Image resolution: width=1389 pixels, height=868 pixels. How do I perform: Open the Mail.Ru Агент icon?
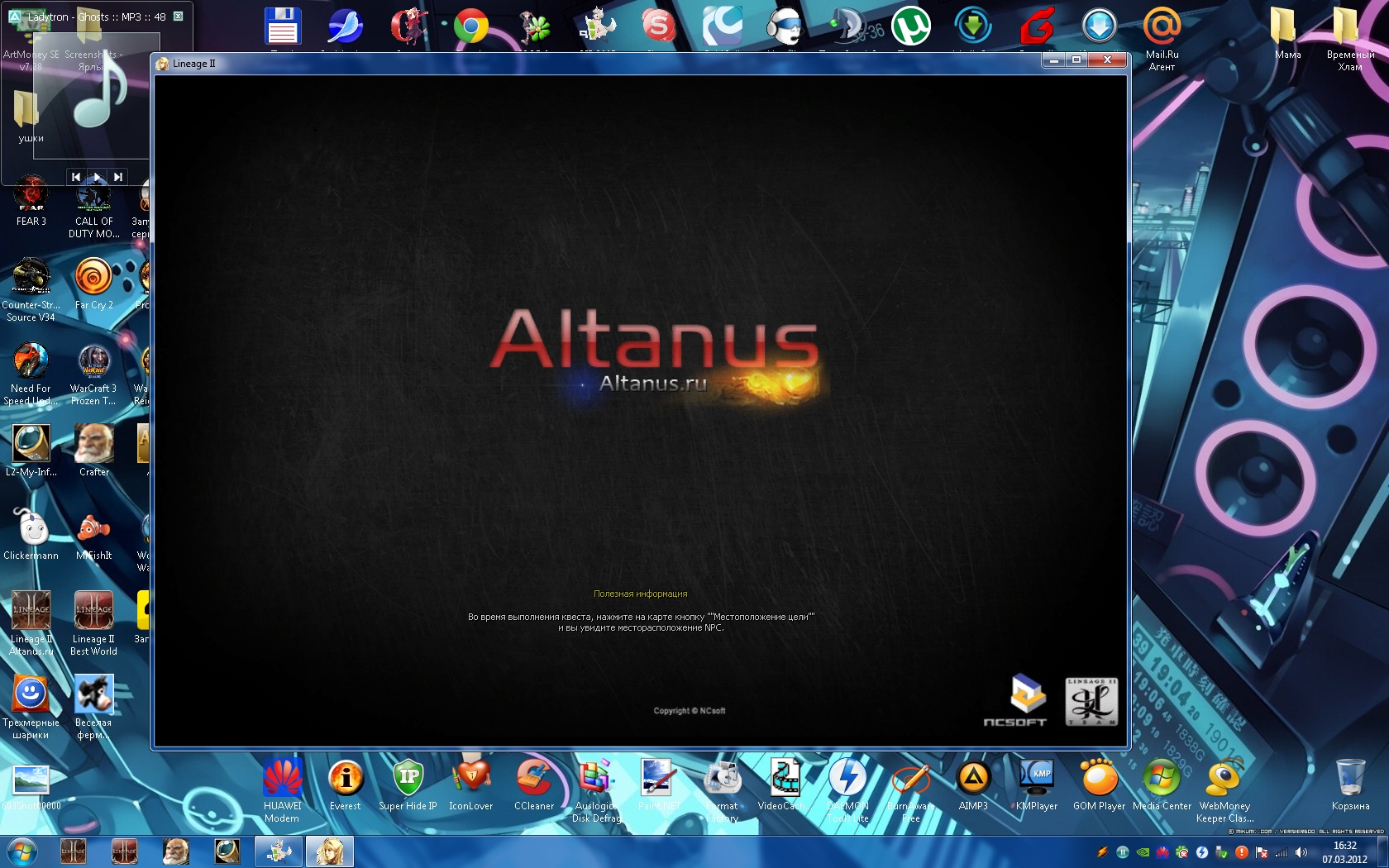point(1162,37)
